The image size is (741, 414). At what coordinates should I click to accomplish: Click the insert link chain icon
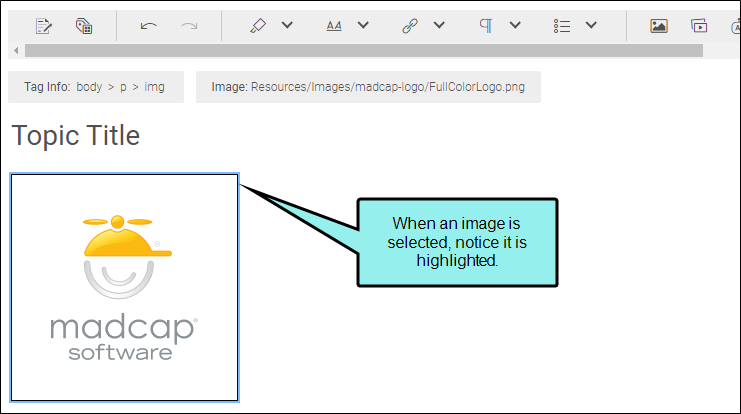point(410,26)
